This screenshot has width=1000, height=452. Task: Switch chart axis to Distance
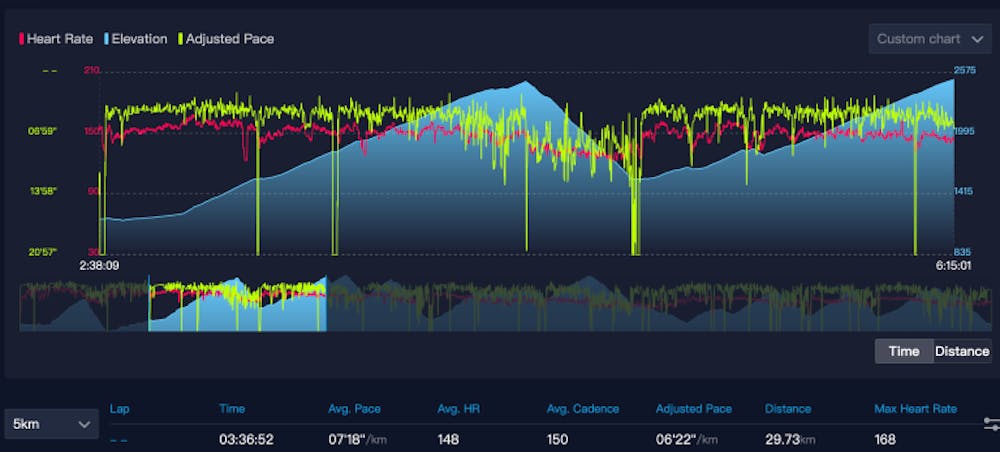coord(962,351)
